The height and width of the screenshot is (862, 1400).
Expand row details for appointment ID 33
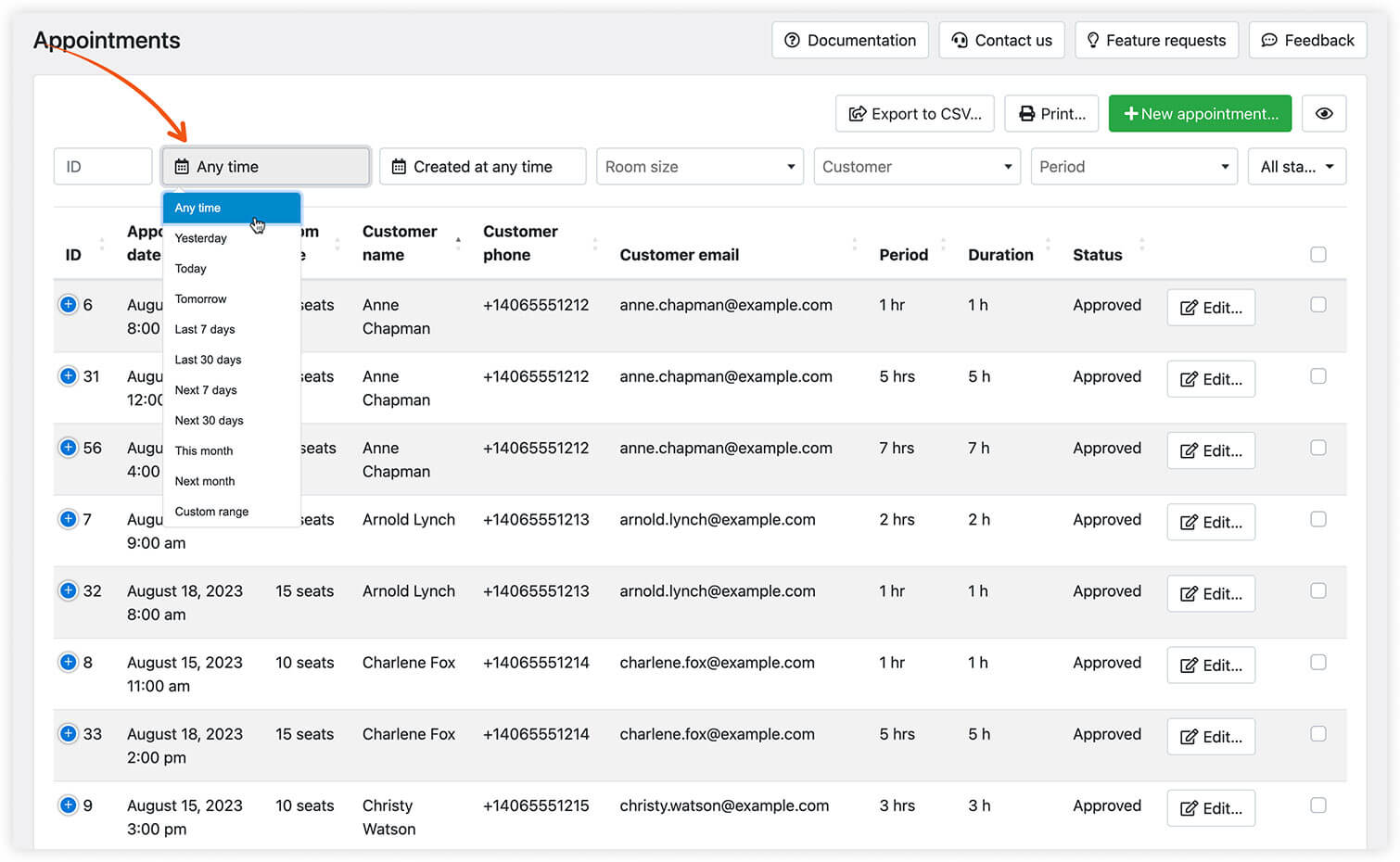pyautogui.click(x=68, y=733)
